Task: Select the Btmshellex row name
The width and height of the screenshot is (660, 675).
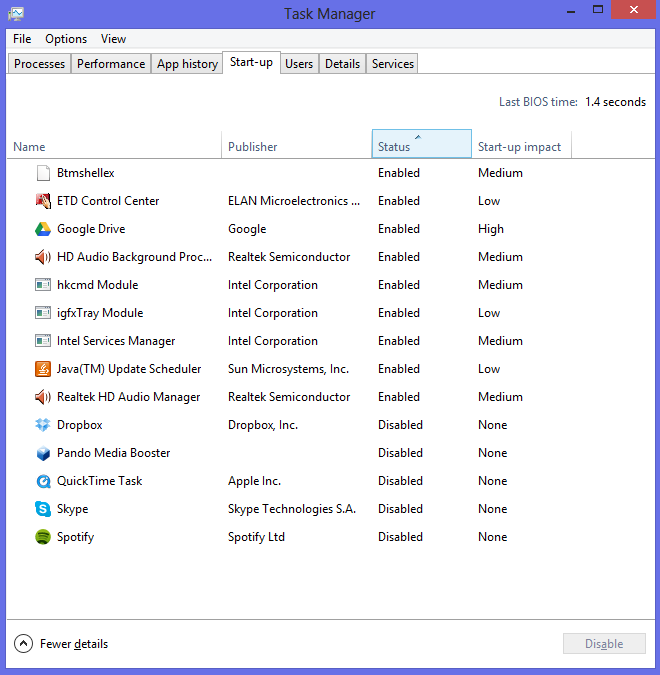Action: 86,173
